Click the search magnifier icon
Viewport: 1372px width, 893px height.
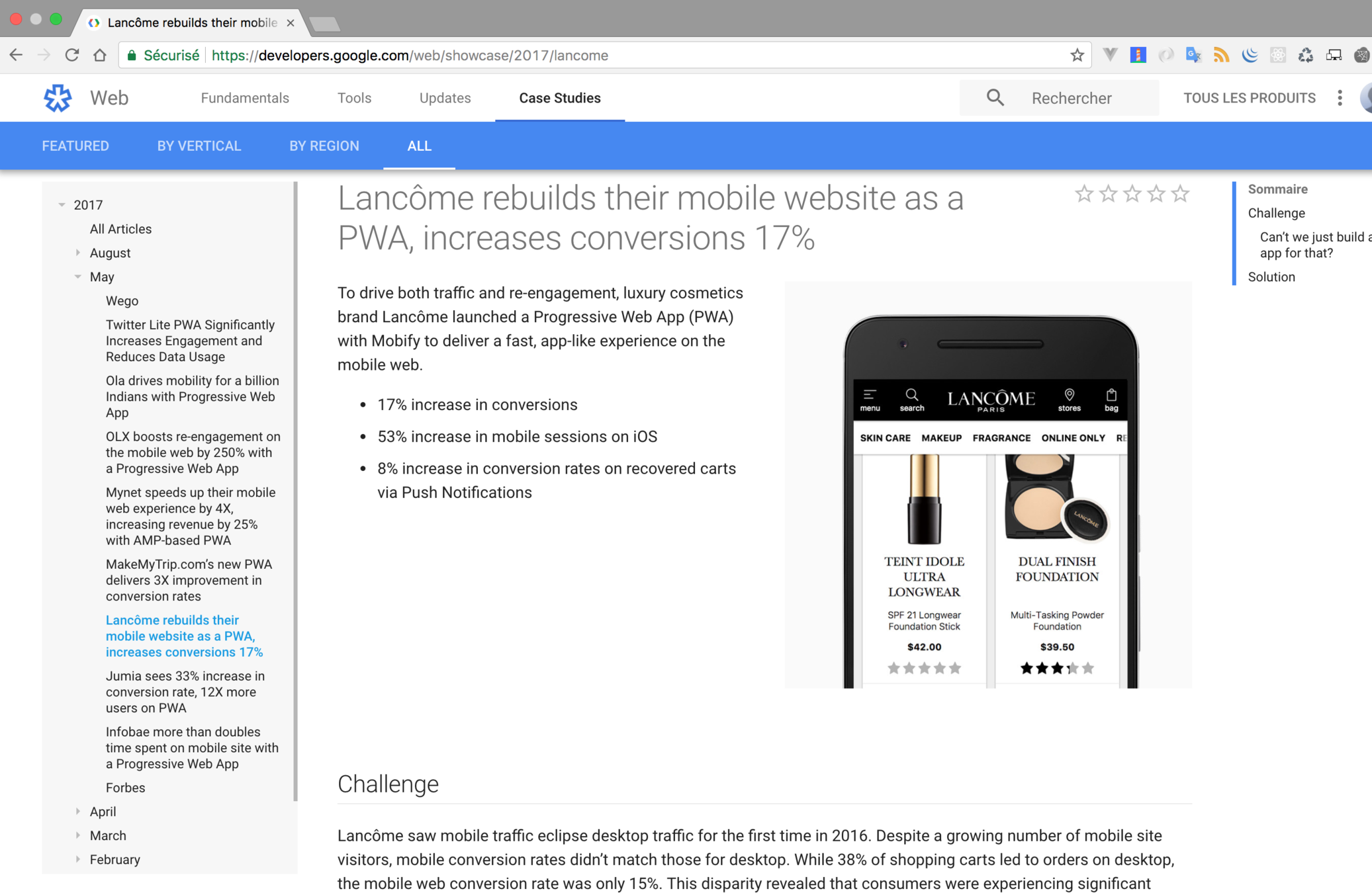[x=995, y=98]
